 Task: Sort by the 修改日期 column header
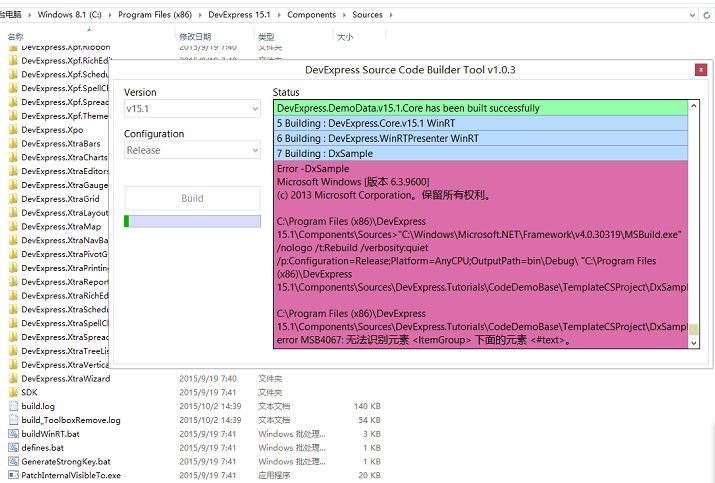[195, 37]
